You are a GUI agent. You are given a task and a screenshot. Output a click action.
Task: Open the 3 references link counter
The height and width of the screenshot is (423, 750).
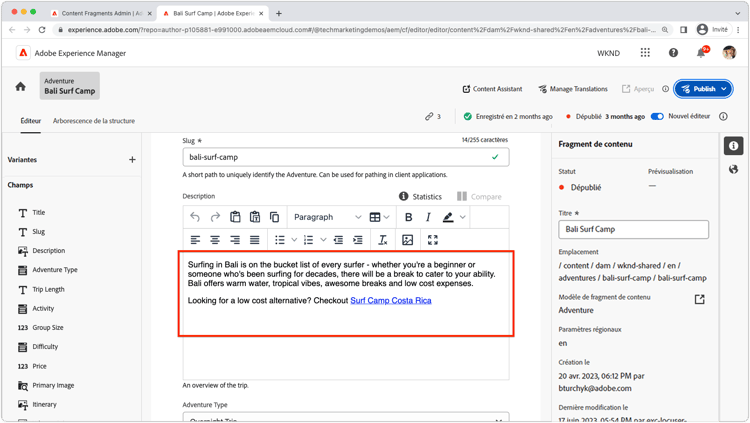click(433, 116)
